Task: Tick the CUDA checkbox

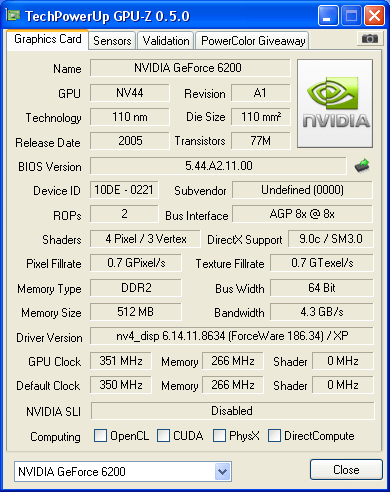Action: 163,436
